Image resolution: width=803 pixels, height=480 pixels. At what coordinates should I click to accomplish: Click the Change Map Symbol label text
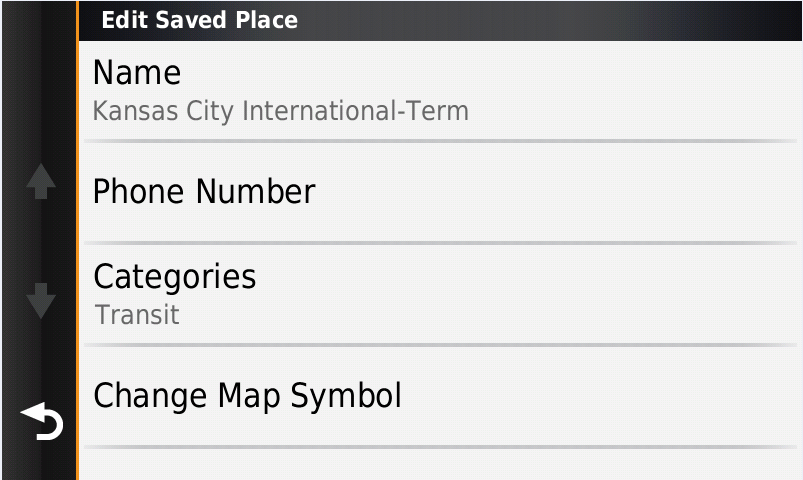point(247,396)
